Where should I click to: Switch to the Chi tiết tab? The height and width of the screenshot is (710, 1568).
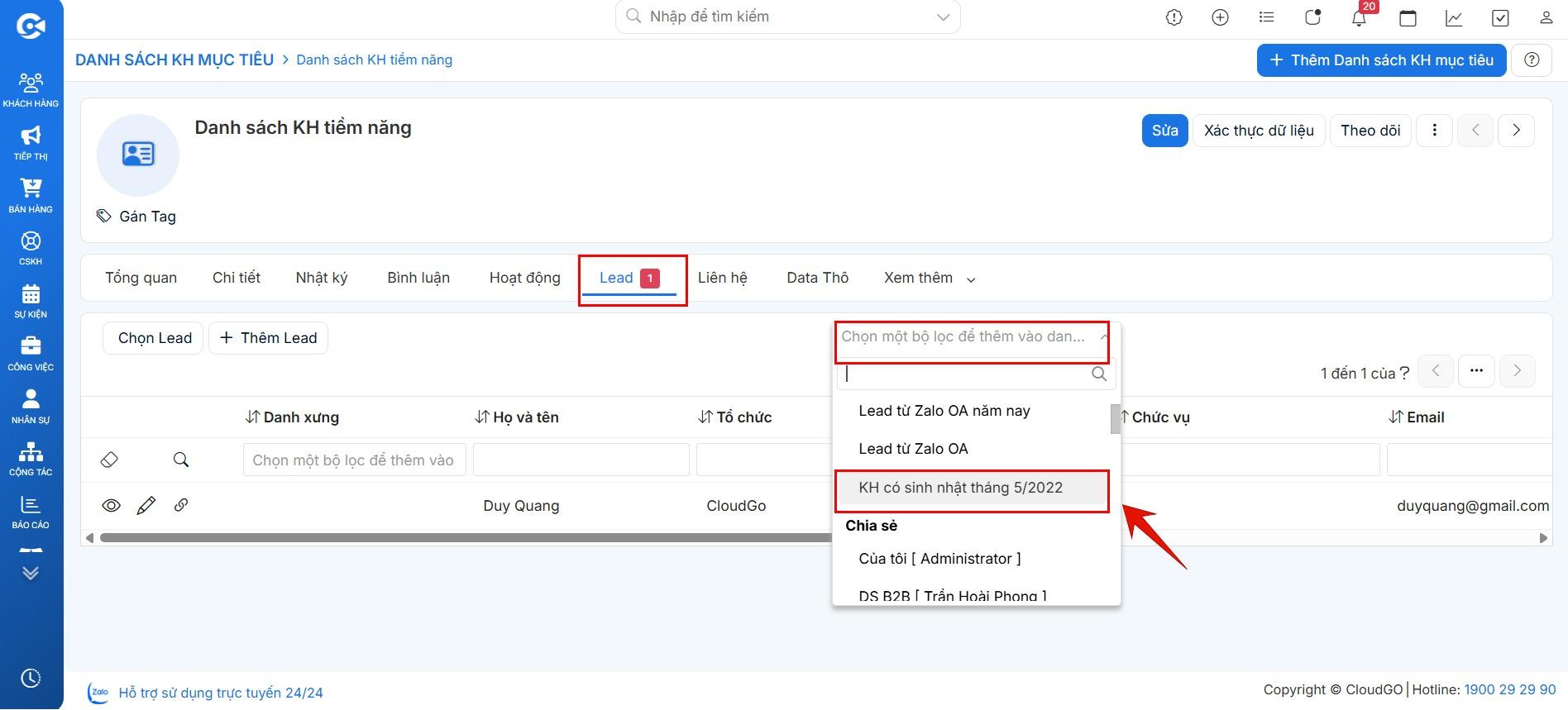tap(237, 278)
